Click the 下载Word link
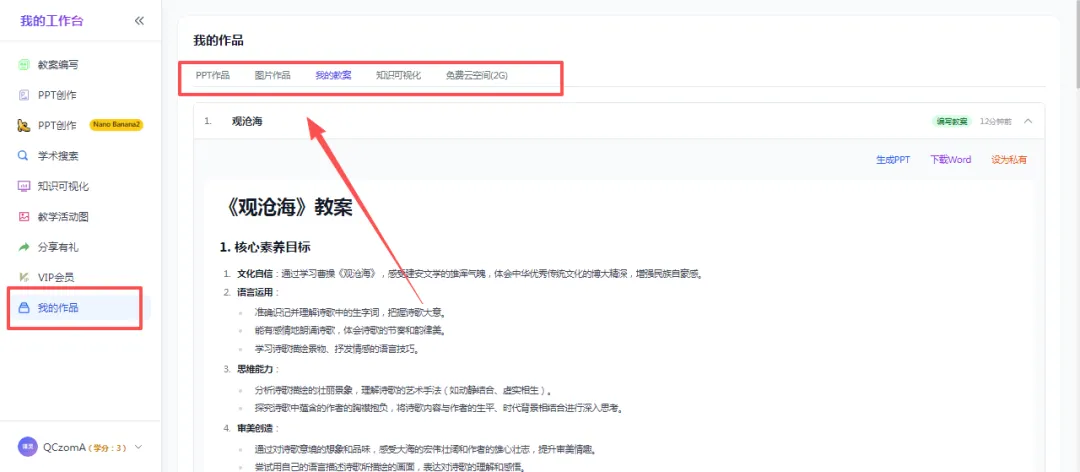The image size is (1080, 472). (951, 159)
